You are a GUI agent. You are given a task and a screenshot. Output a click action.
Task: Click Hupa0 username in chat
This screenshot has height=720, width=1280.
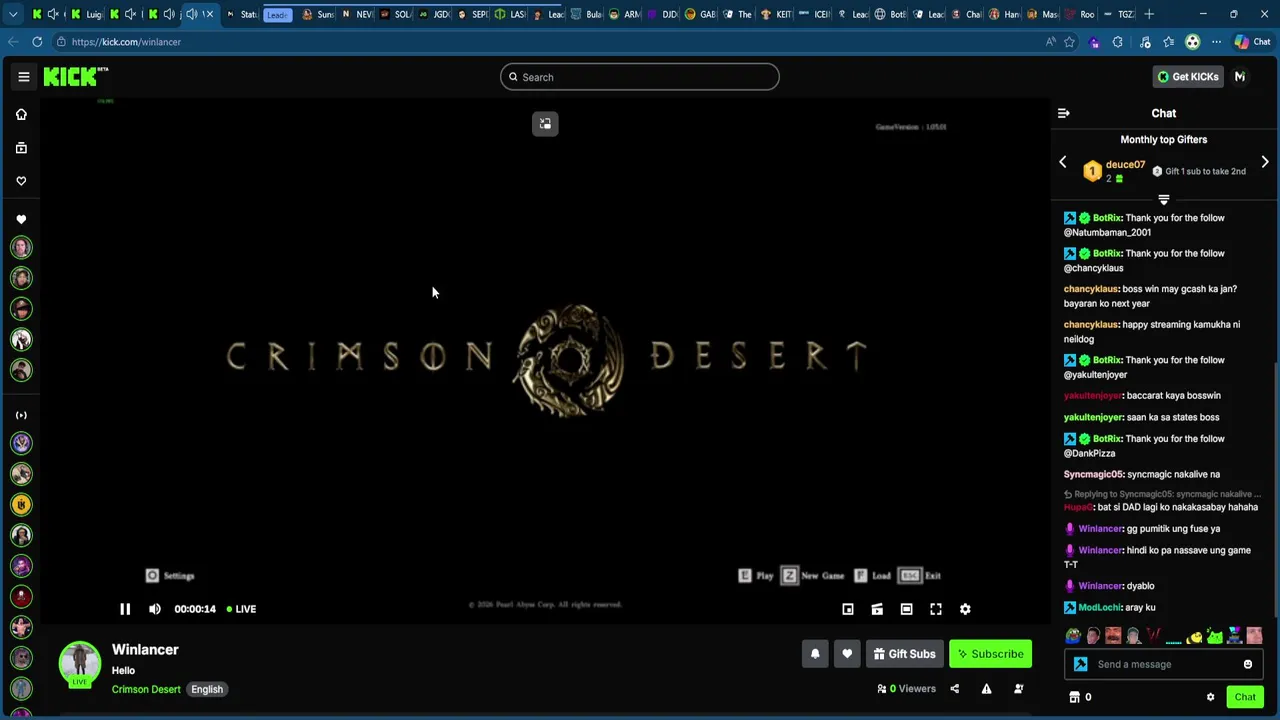[1078, 507]
